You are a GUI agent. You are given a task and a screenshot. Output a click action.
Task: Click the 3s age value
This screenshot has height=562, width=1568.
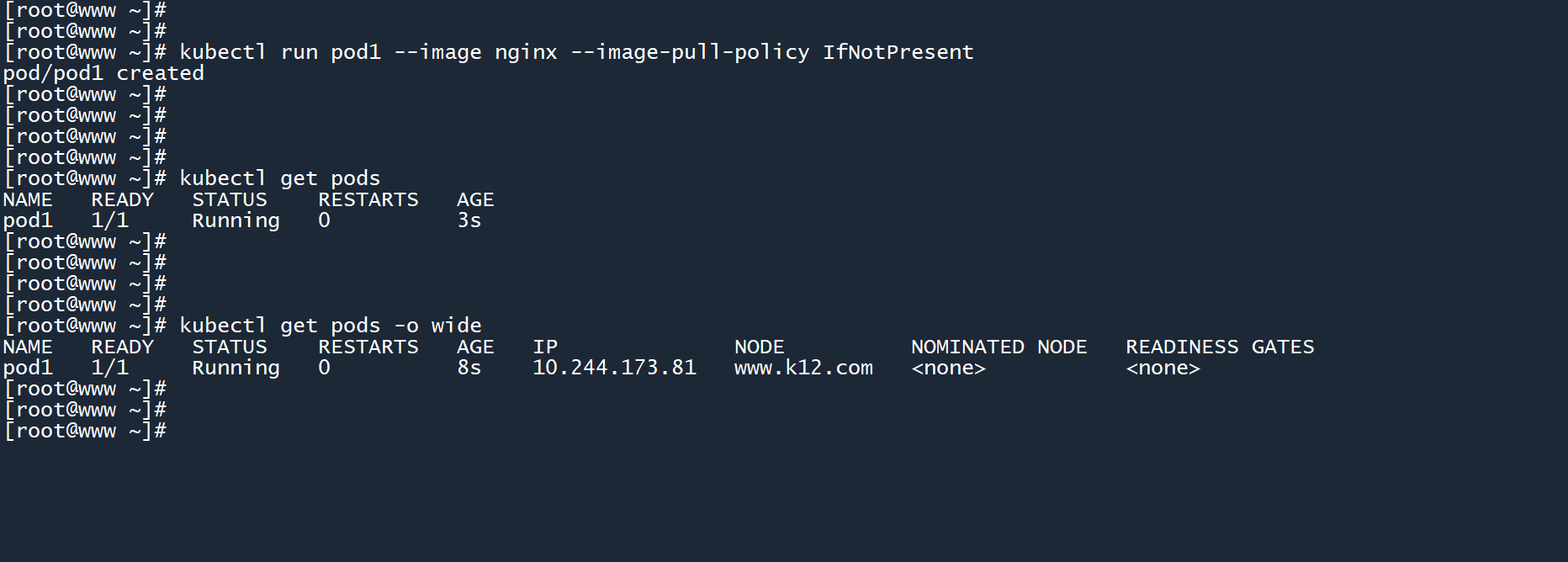(469, 220)
